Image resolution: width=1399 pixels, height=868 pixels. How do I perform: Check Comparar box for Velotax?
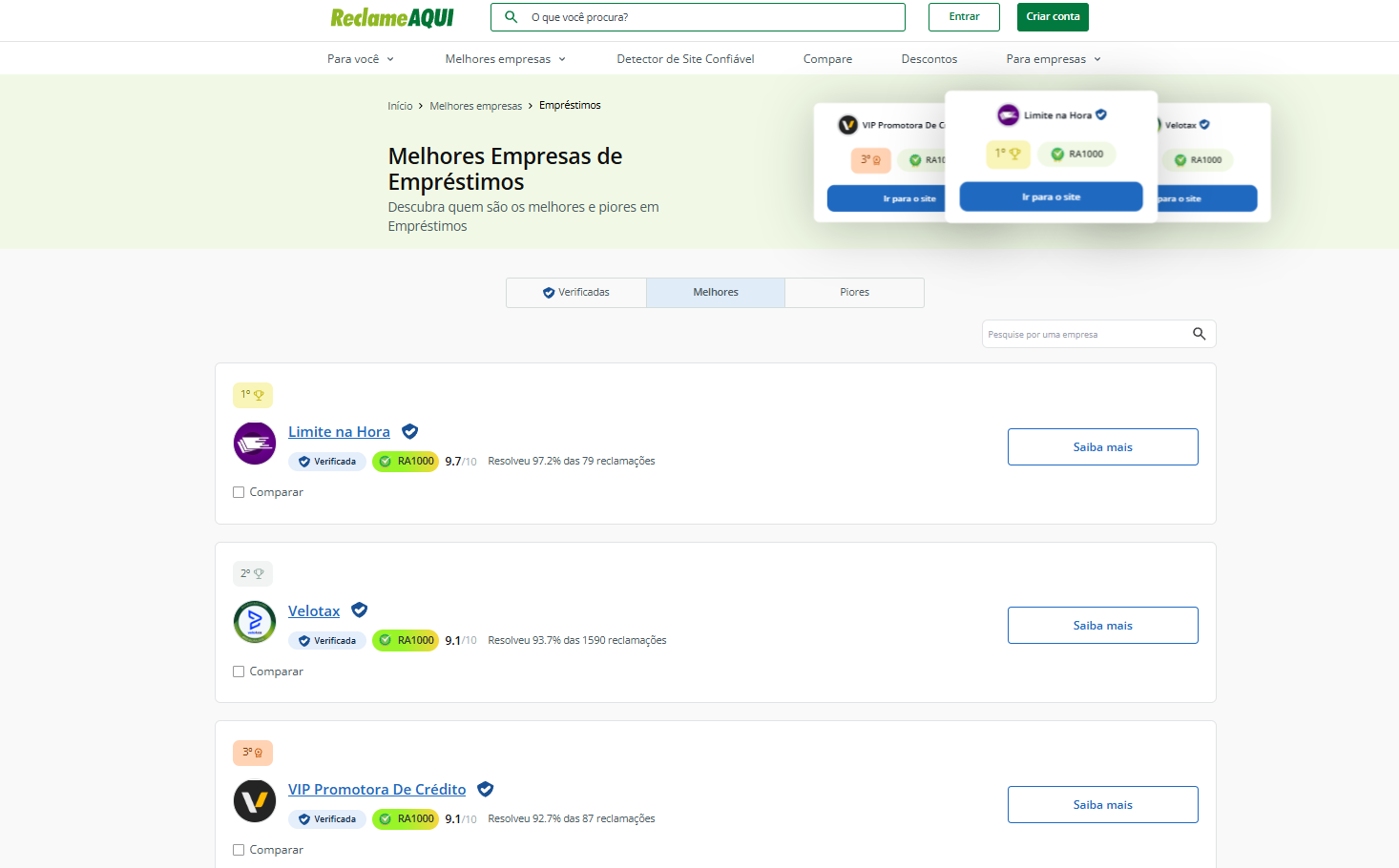239,672
